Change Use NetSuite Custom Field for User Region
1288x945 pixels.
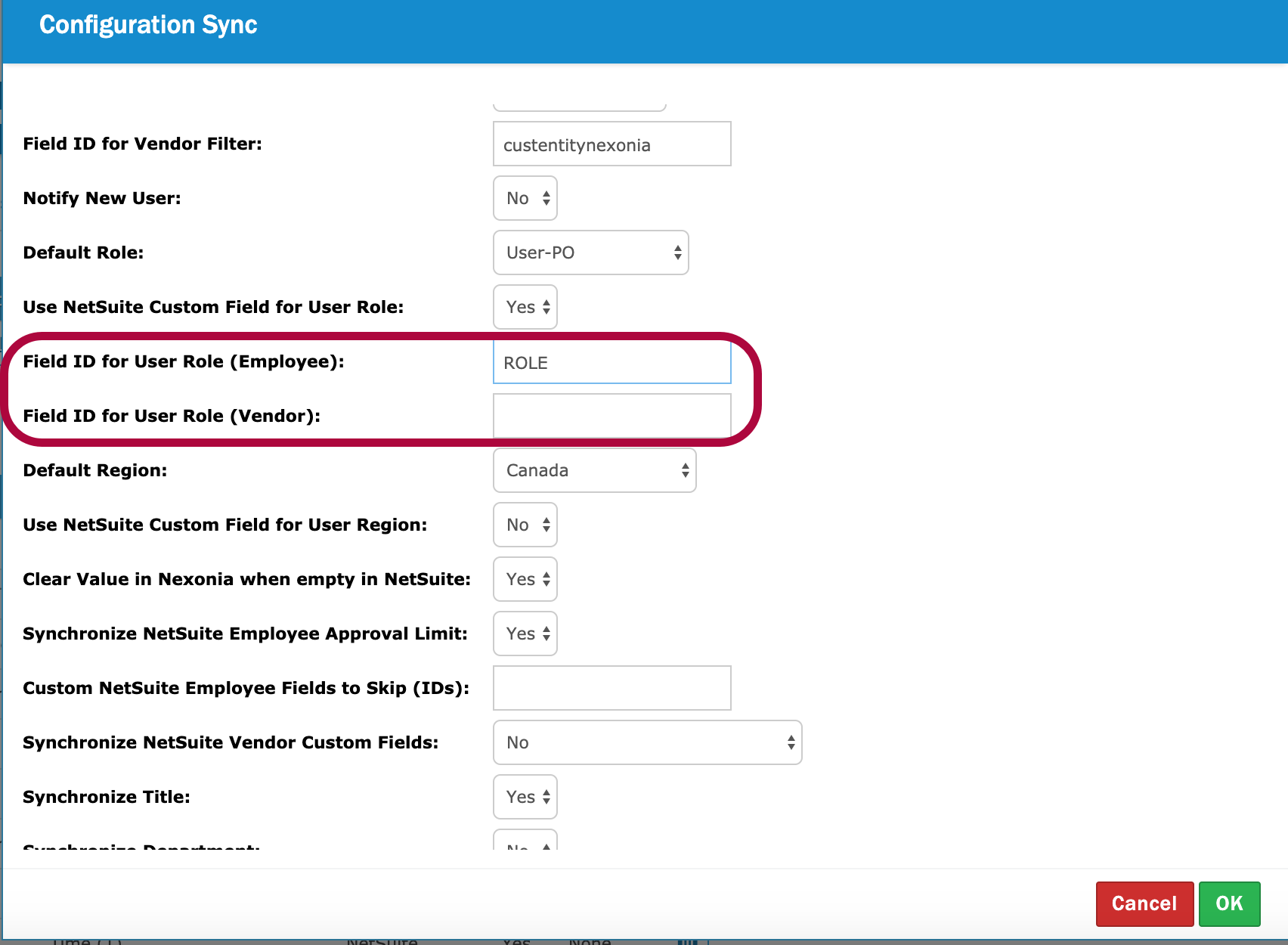coord(525,525)
